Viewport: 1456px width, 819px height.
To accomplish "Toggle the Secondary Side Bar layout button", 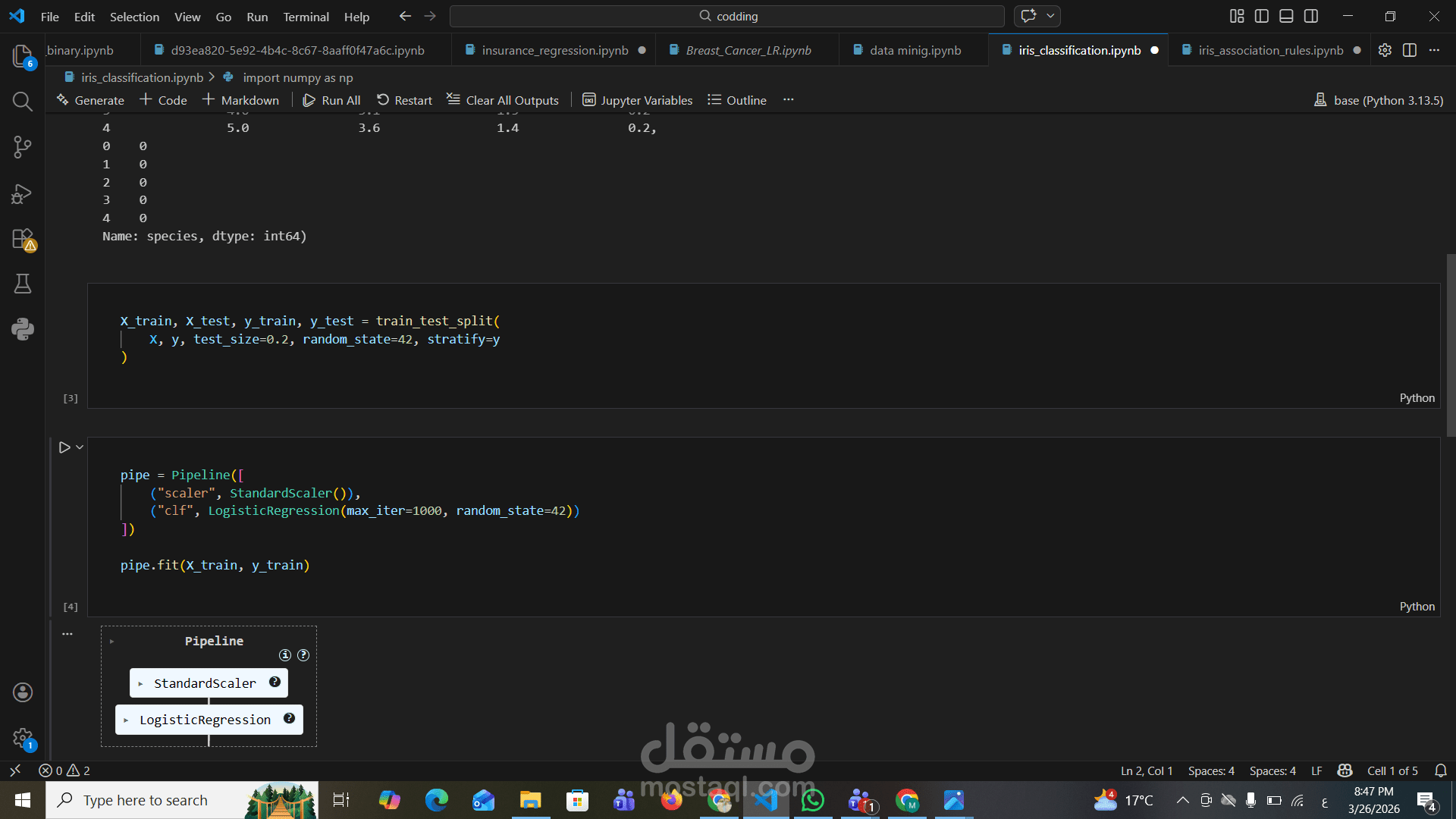I will pos(1311,16).
